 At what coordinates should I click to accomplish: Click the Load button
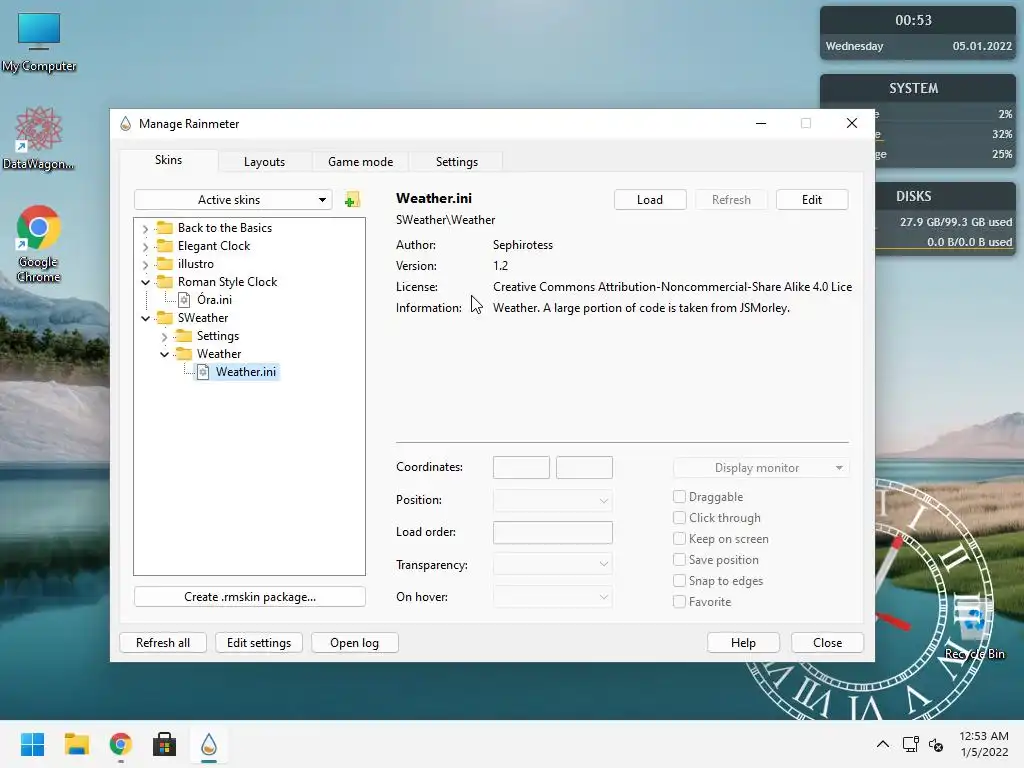coord(650,200)
